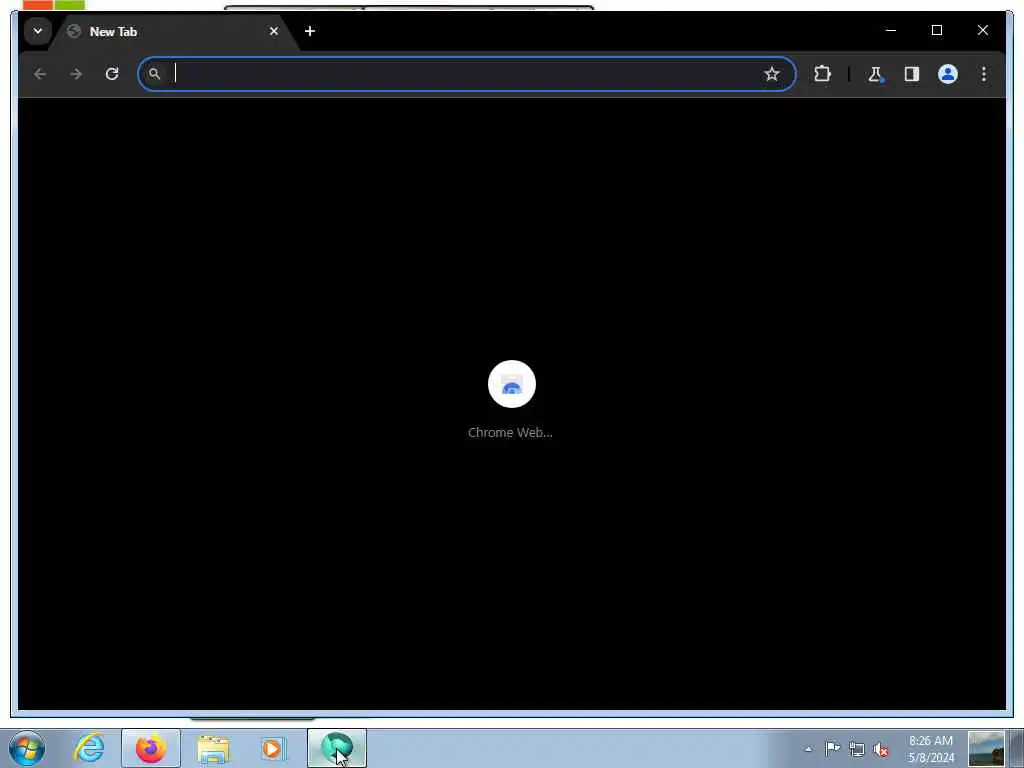This screenshot has height=768, width=1024.
Task: Reload the current page
Action: pyautogui.click(x=112, y=74)
